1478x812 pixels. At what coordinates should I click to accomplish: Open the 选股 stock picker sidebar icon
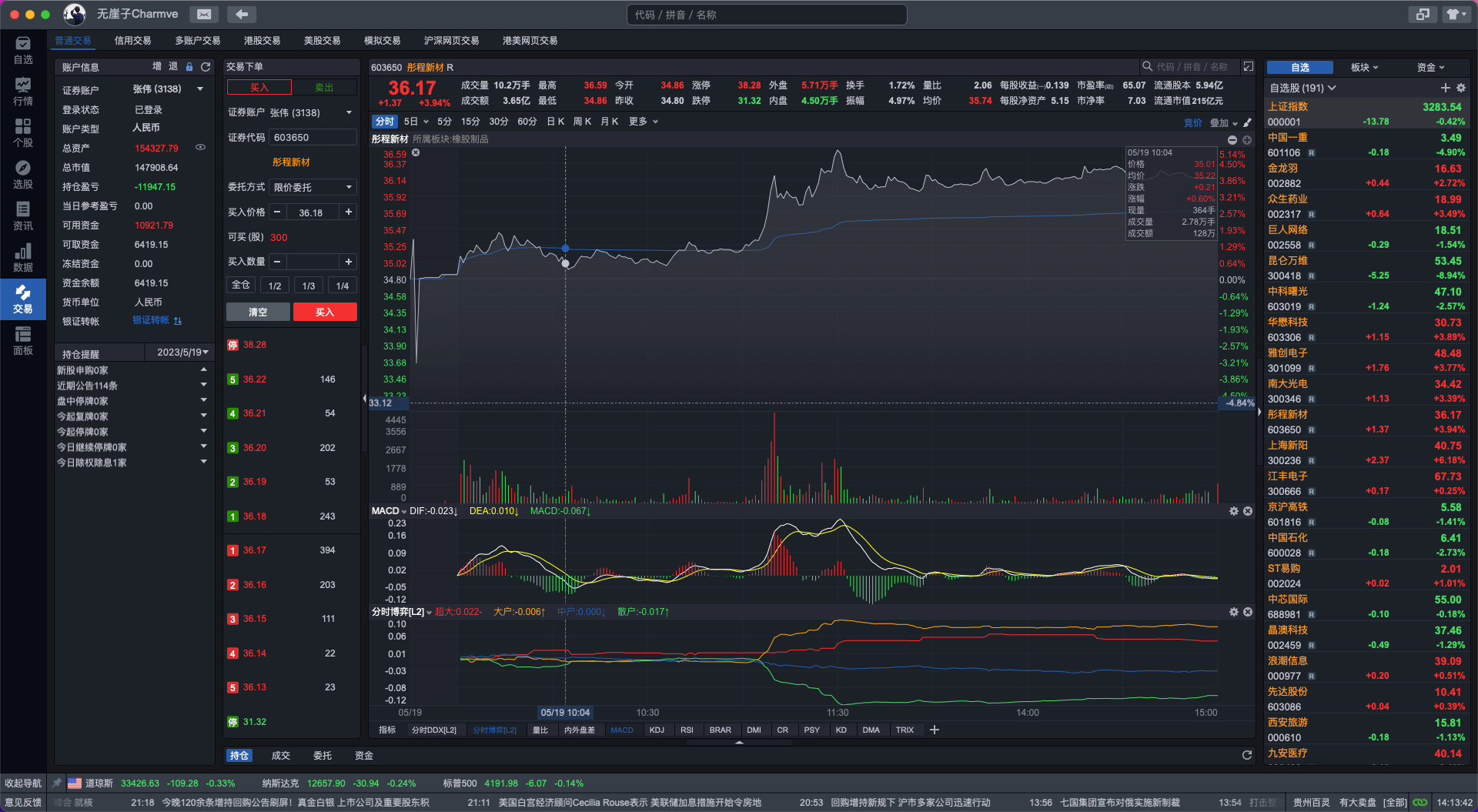tap(23, 174)
